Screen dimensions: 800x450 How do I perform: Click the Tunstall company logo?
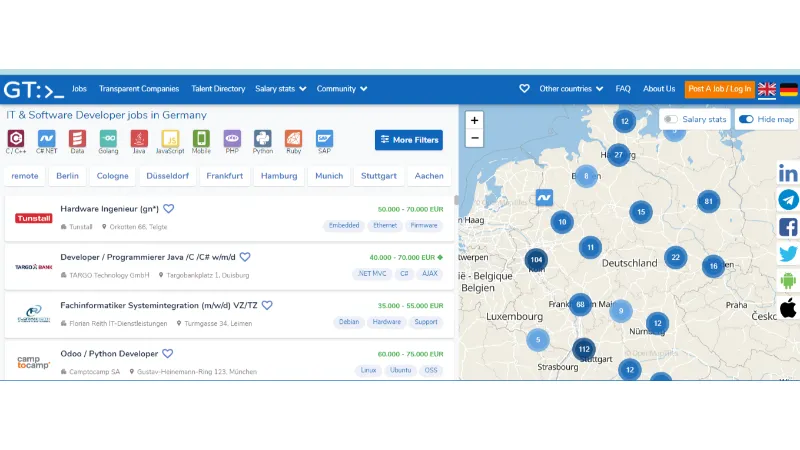coord(33,218)
